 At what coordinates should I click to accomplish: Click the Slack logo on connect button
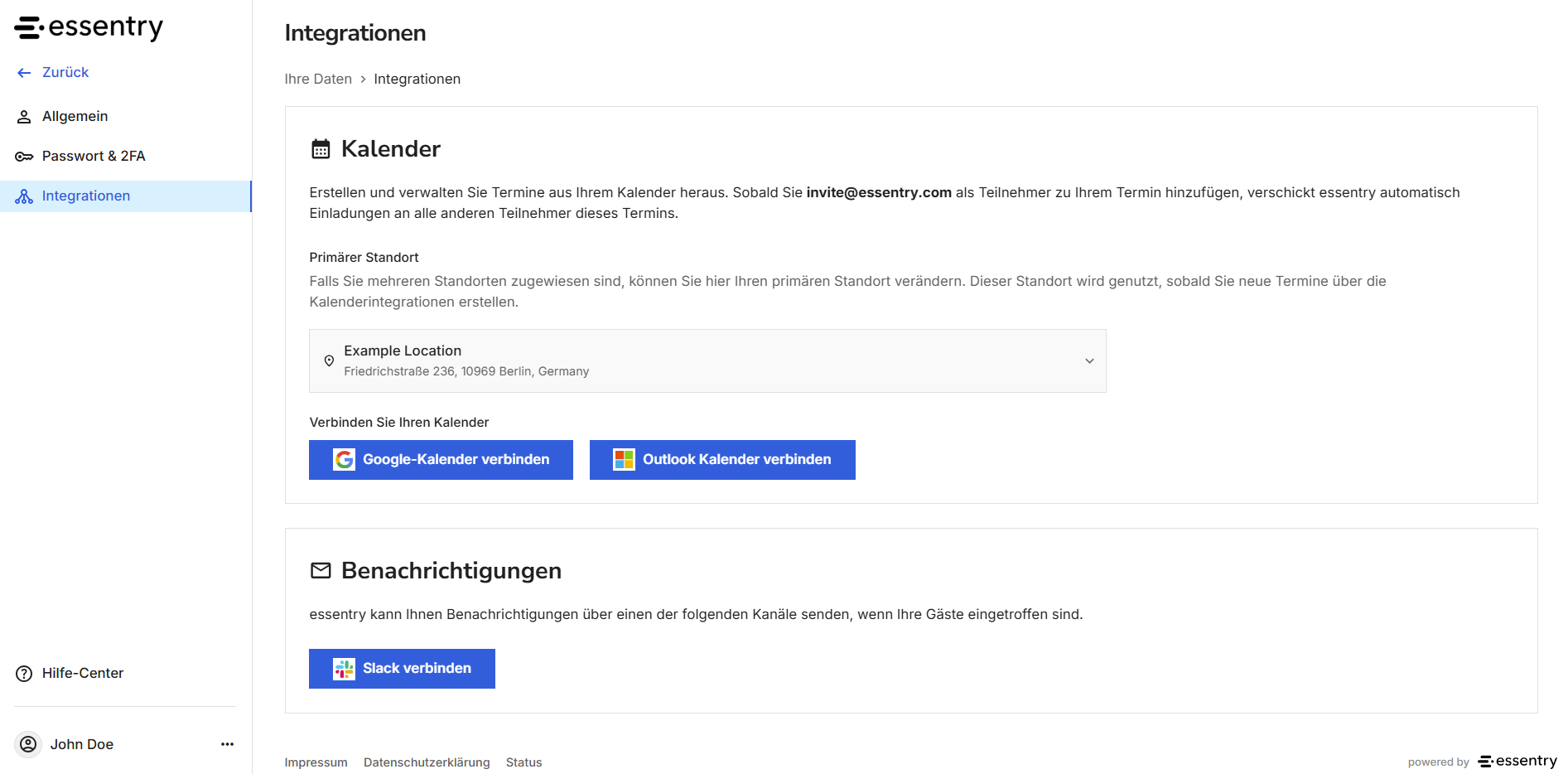(x=344, y=669)
